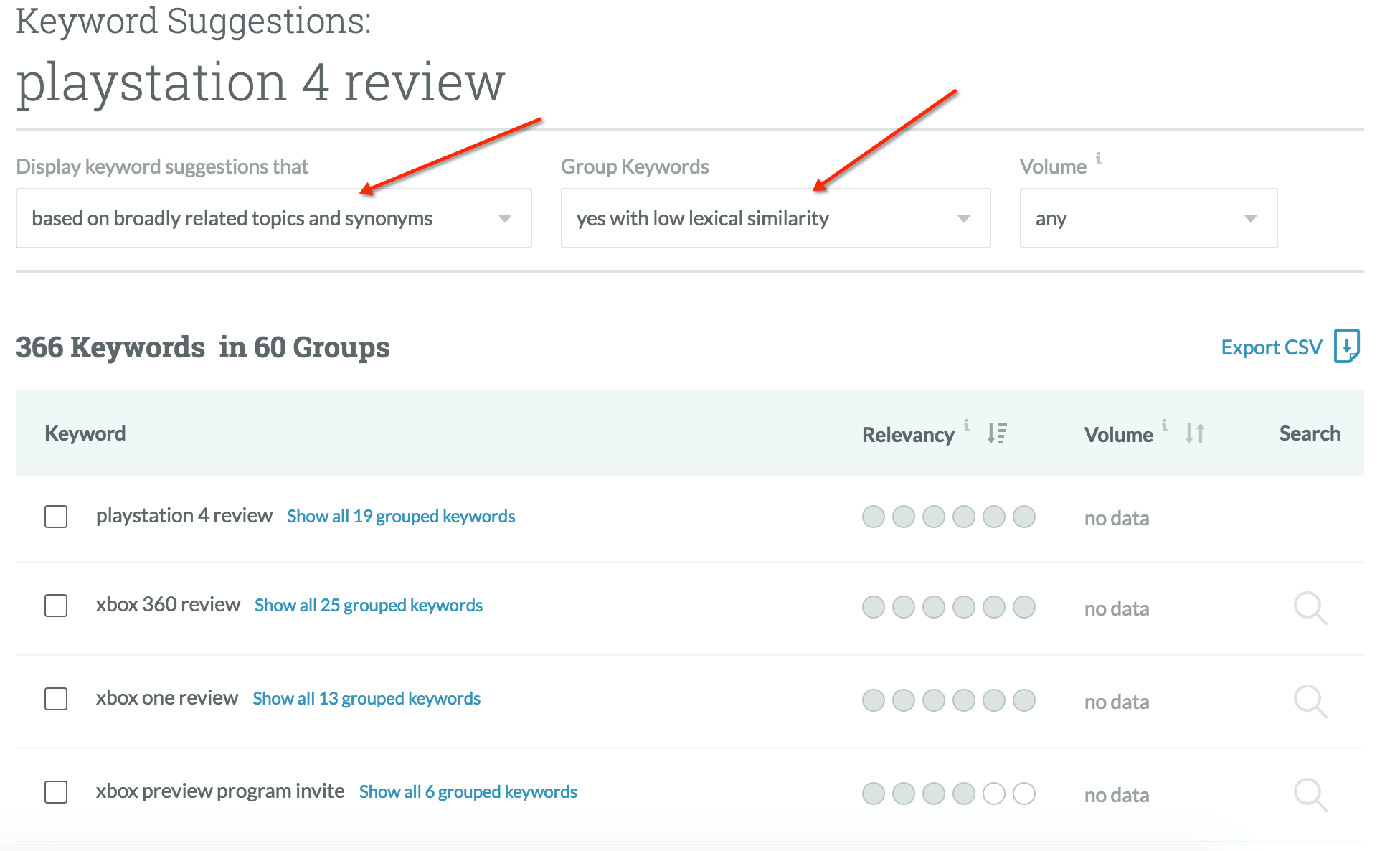The image size is (1400, 851).
Task: Click the Keyword column header
Action: coord(85,433)
